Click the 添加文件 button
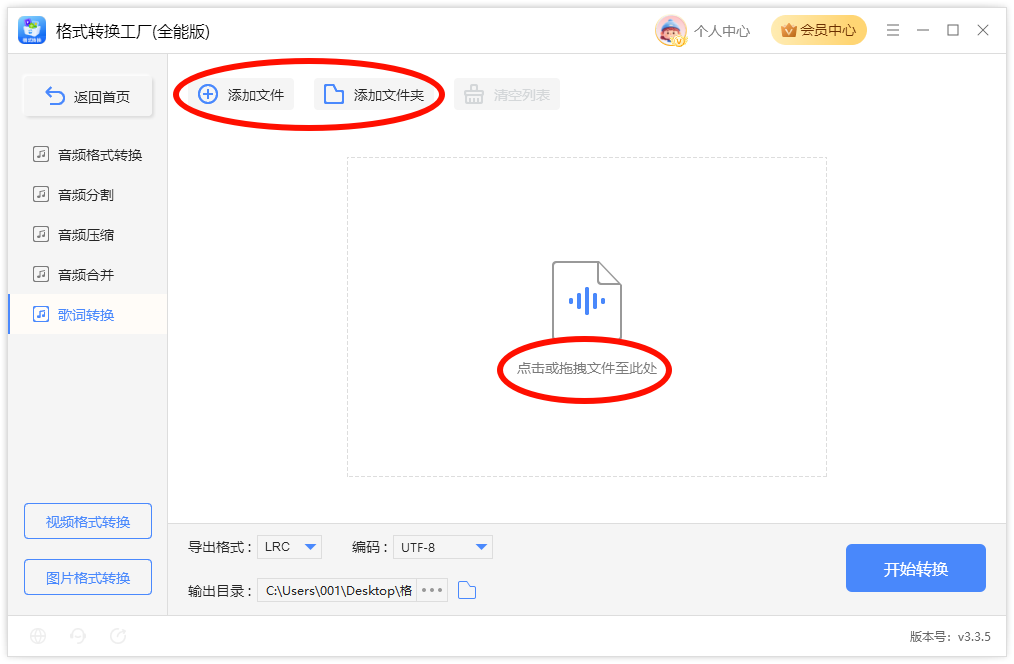This screenshot has height=664, width=1014. [x=241, y=94]
